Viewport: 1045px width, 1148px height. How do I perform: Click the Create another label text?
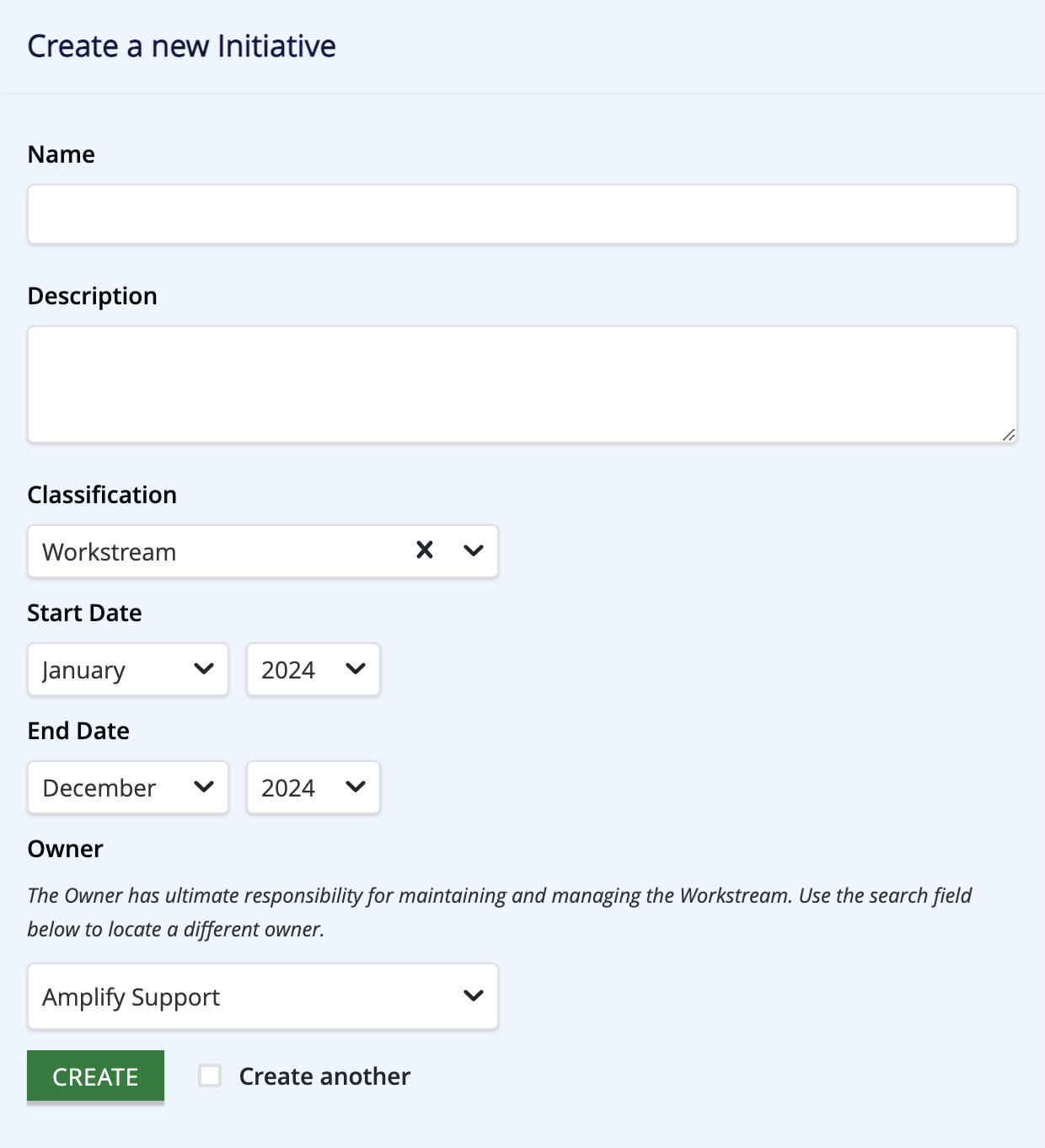coord(324,1076)
